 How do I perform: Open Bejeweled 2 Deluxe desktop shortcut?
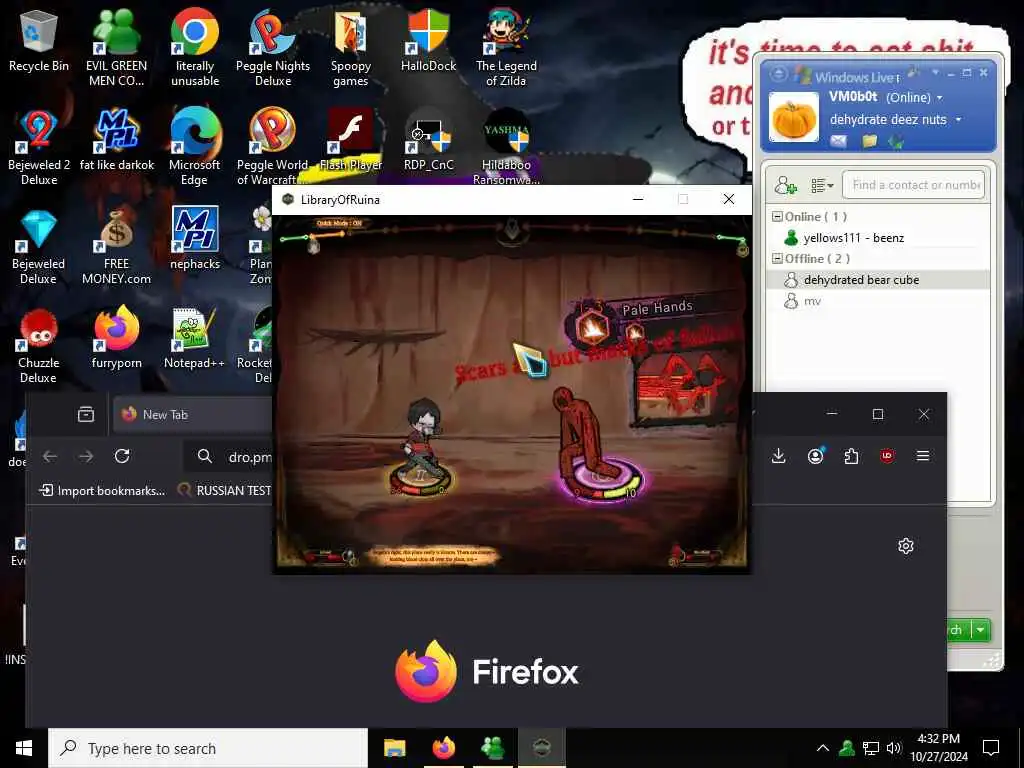(x=39, y=146)
